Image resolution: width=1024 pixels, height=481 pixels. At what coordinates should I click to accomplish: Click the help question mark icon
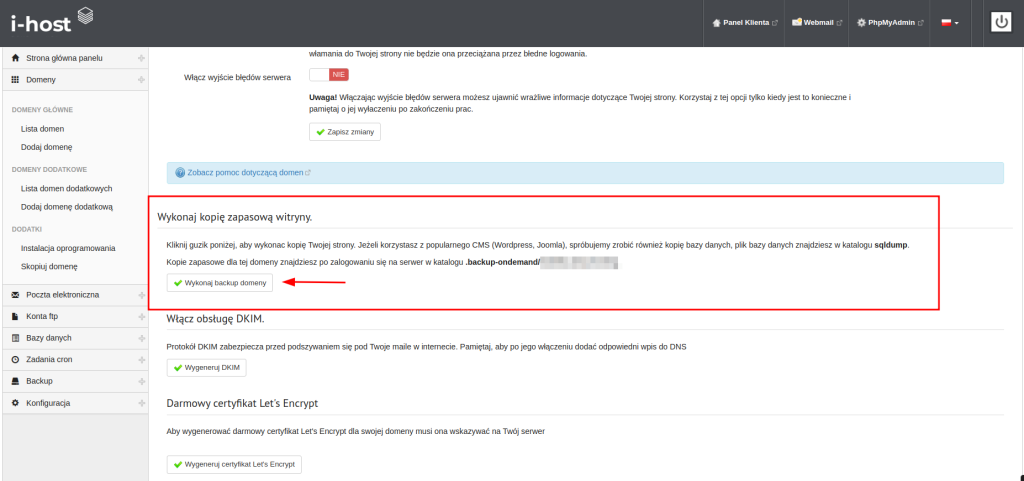180,172
